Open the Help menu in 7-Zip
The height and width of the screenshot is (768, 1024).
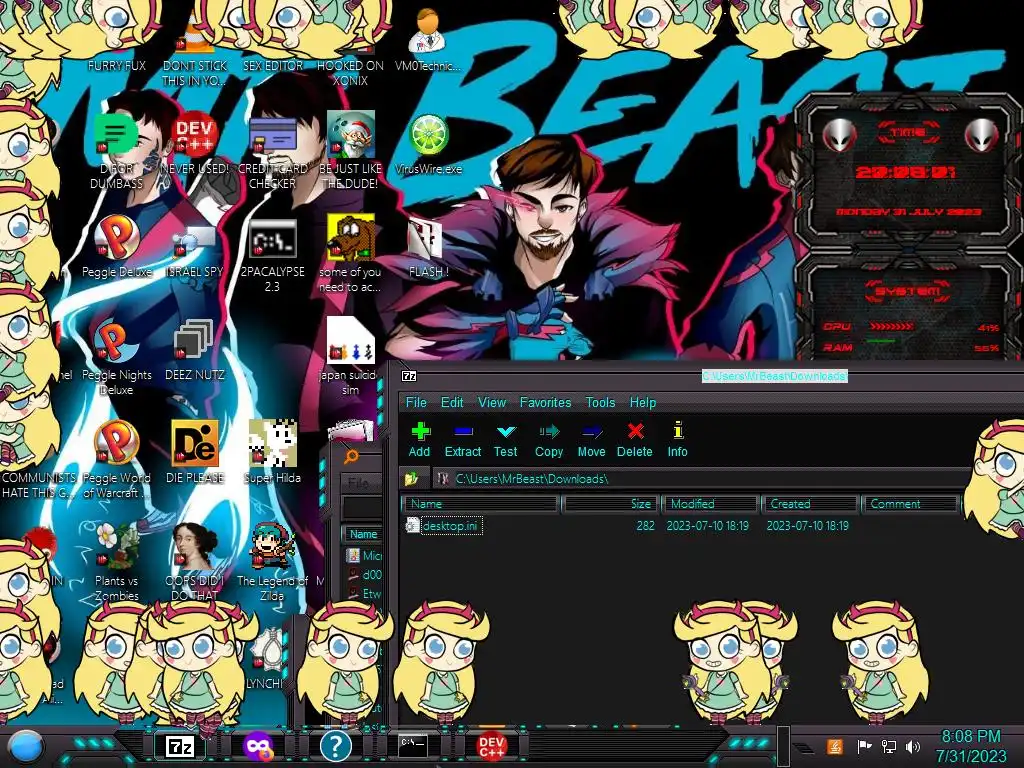[x=643, y=402]
